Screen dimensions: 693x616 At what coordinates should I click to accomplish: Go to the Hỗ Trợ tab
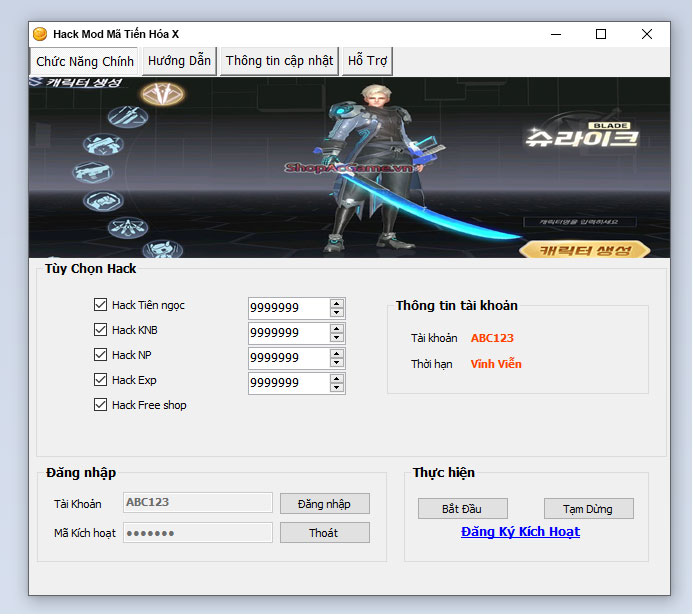click(367, 61)
